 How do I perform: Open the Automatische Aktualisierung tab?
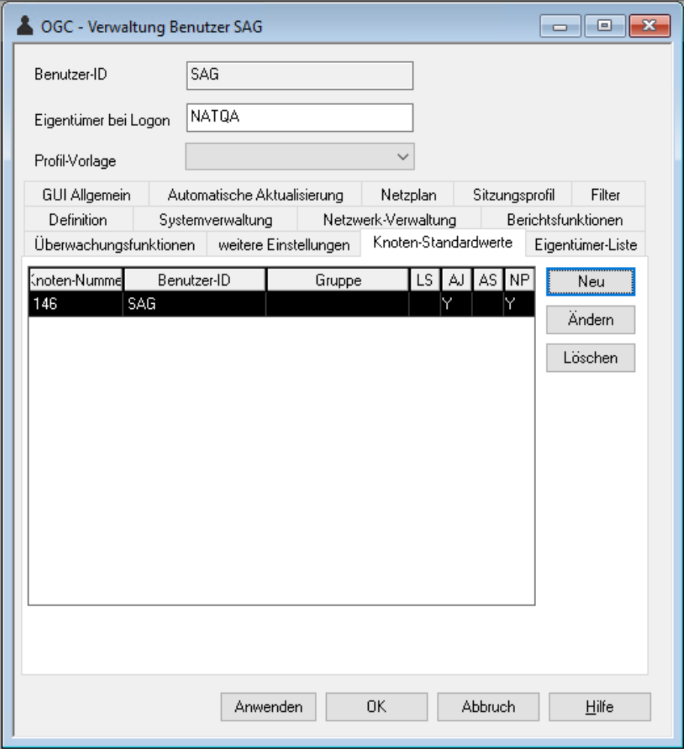[255, 195]
